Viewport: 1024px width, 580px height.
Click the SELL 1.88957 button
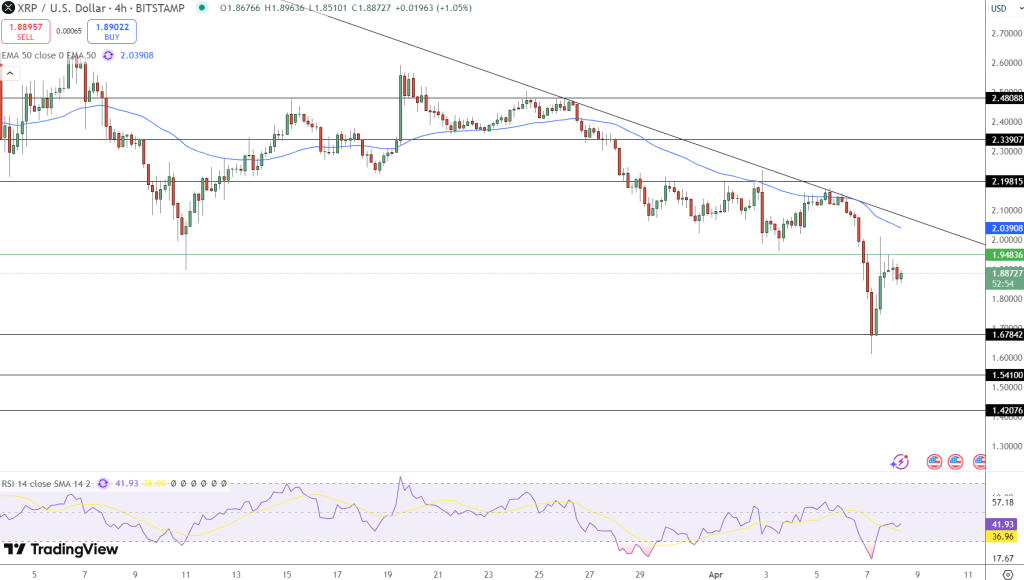pos(25,31)
